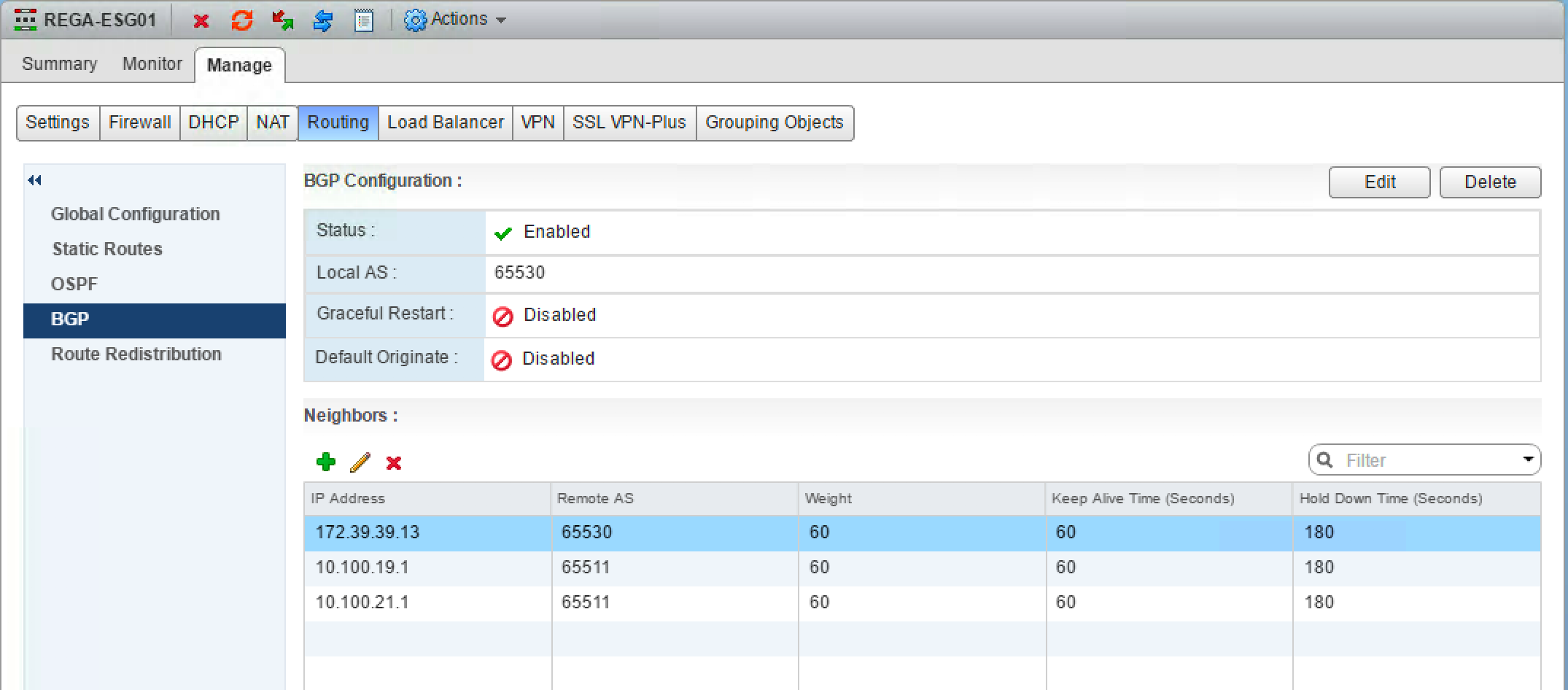Click the red X delete icon in top toolbar
The height and width of the screenshot is (690, 1568).
(201, 21)
